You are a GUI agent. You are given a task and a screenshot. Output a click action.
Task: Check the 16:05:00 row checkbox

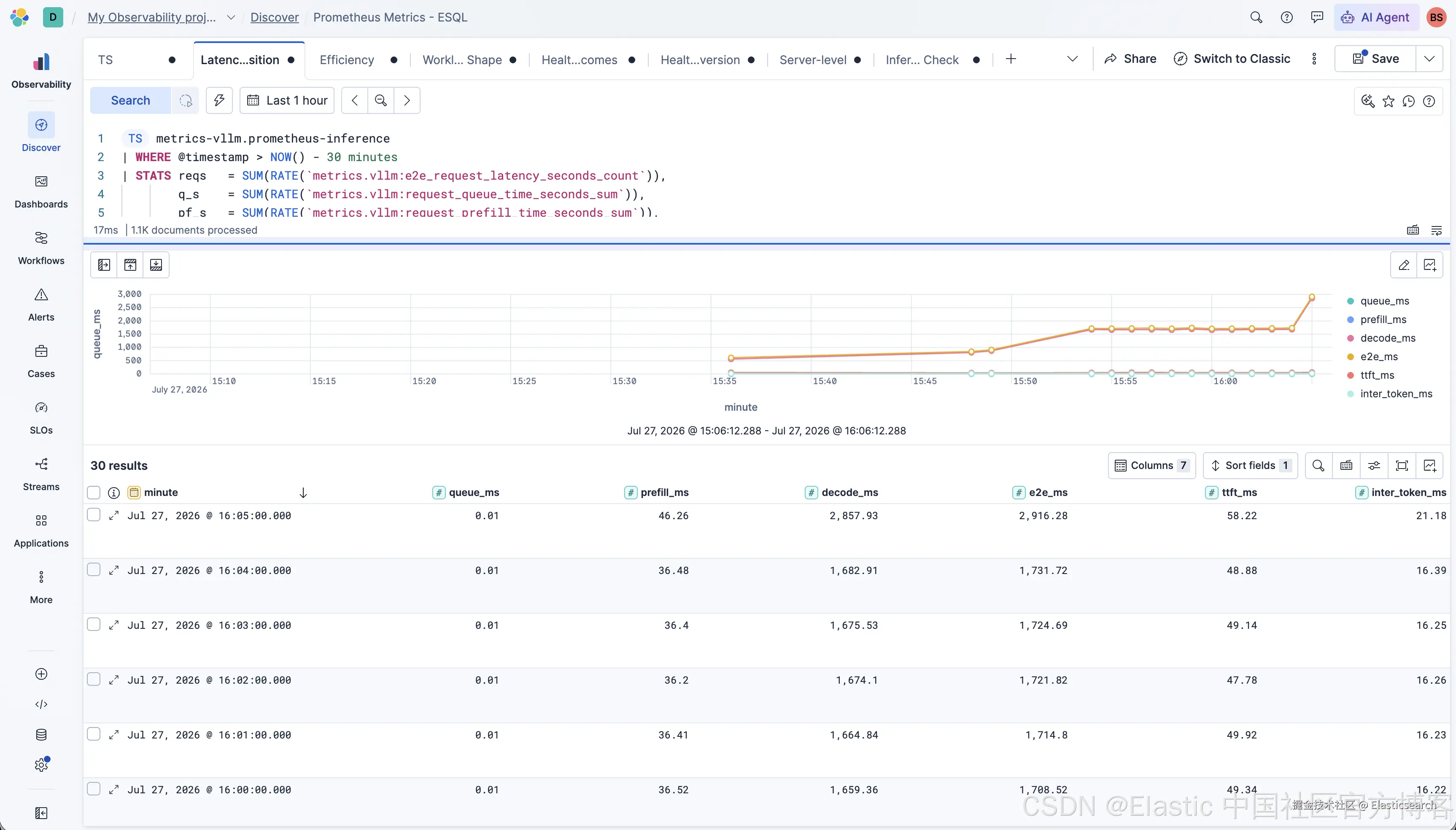tap(94, 515)
